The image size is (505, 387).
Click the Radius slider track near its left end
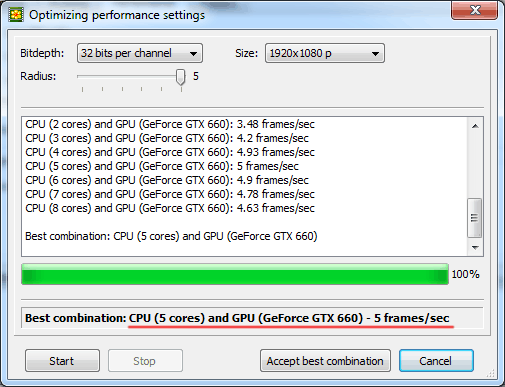(87, 76)
